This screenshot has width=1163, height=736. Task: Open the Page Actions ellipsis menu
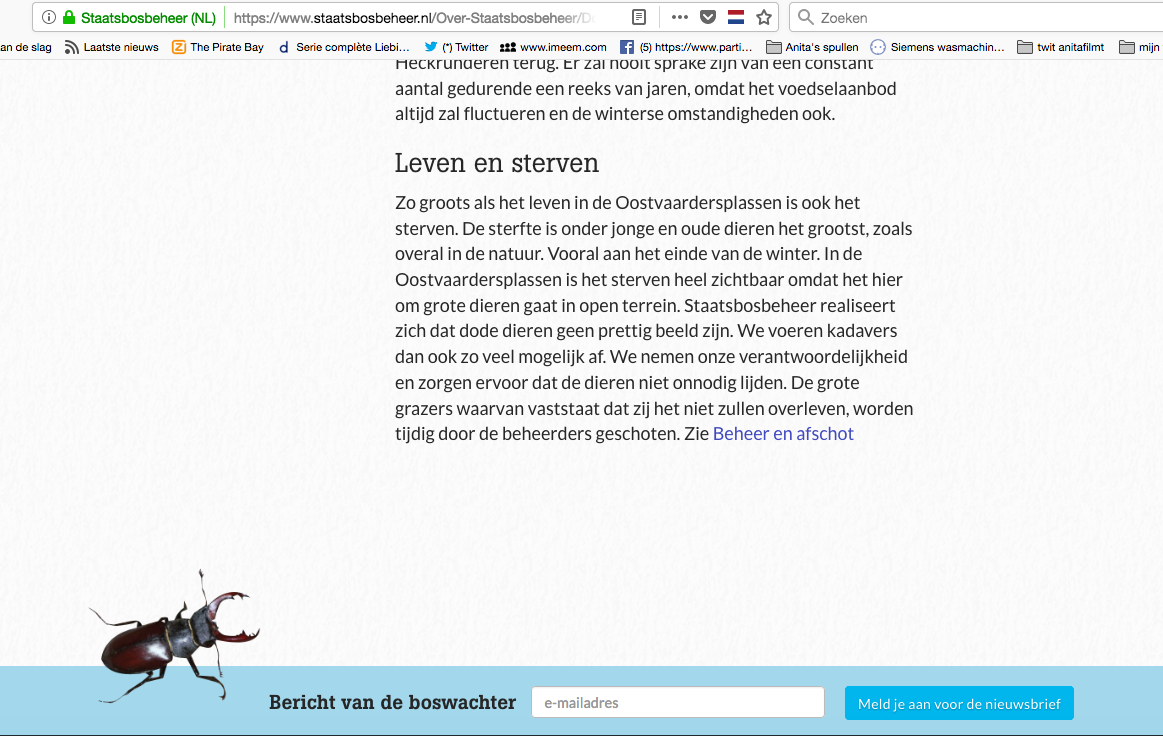[x=680, y=16]
